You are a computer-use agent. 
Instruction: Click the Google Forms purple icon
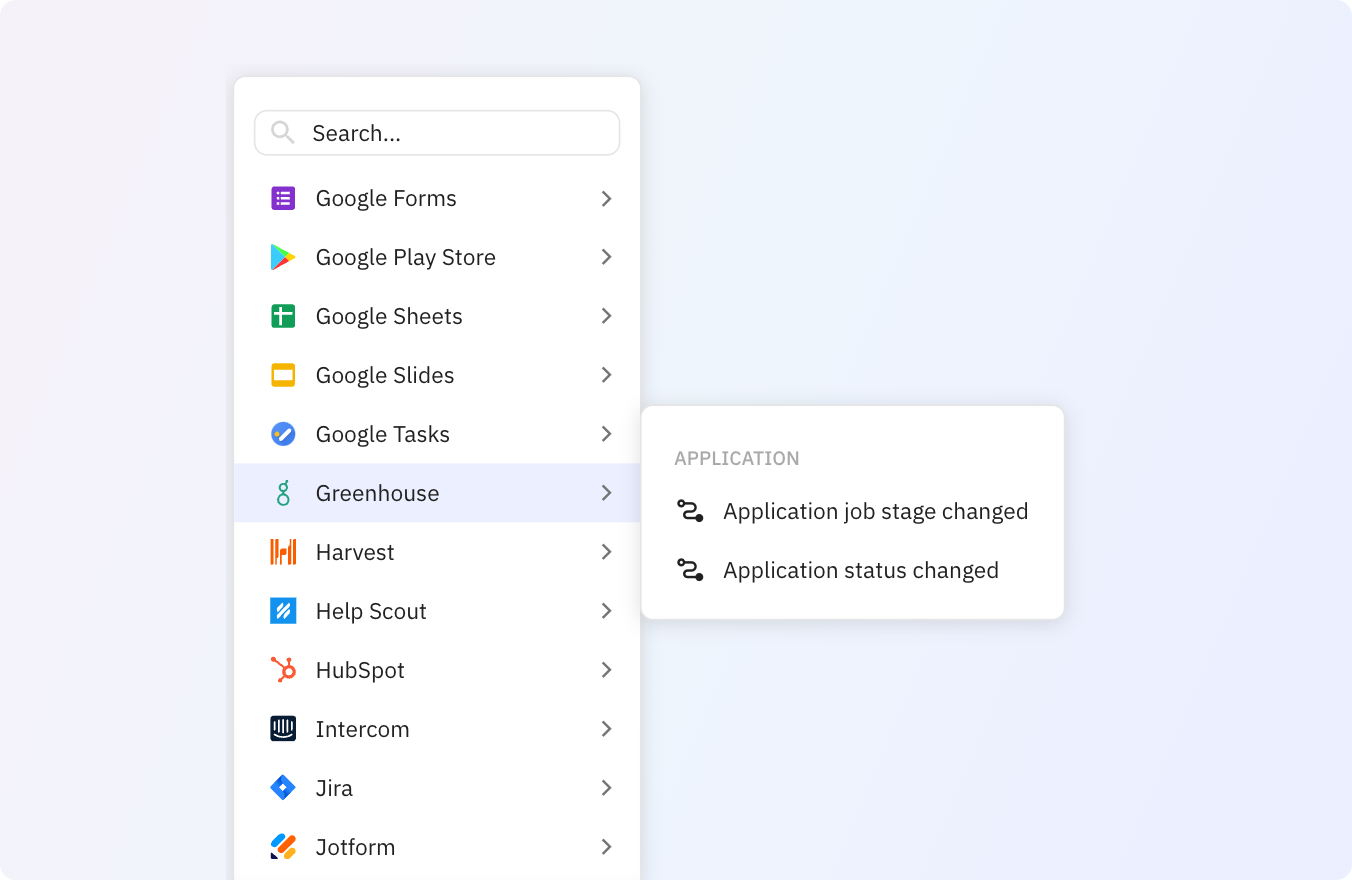(x=283, y=198)
